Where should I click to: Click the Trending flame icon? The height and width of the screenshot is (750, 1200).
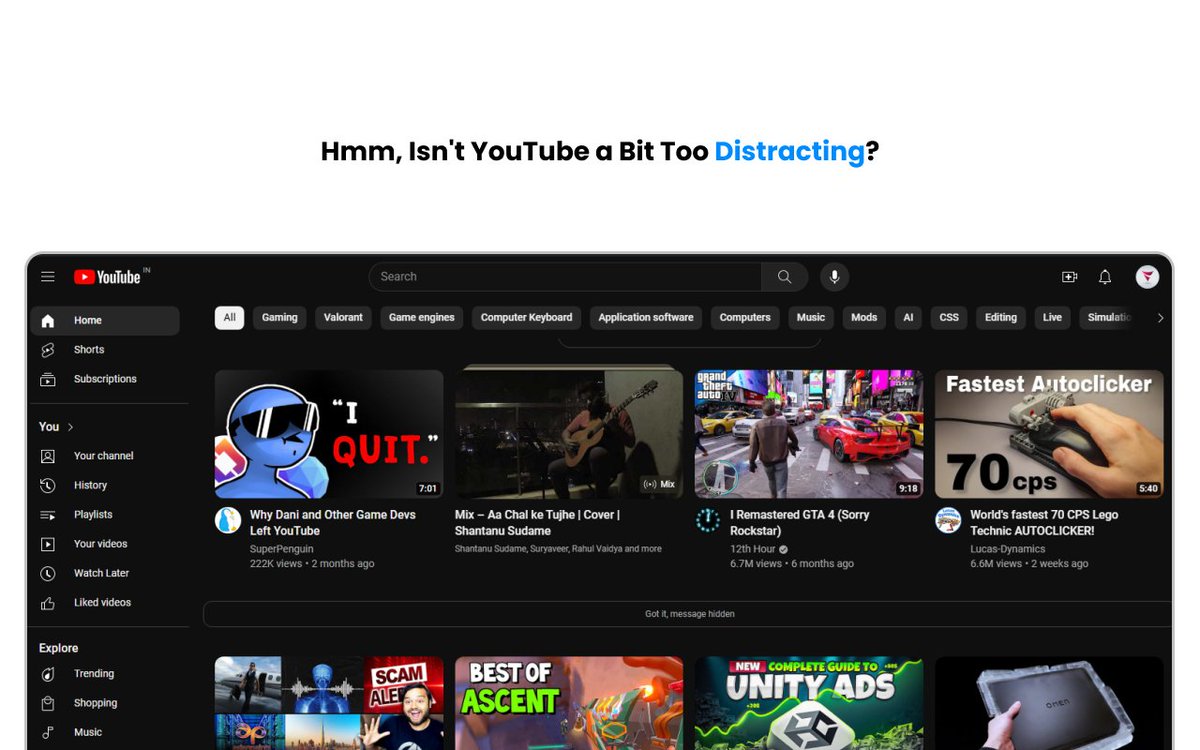[x=48, y=674]
